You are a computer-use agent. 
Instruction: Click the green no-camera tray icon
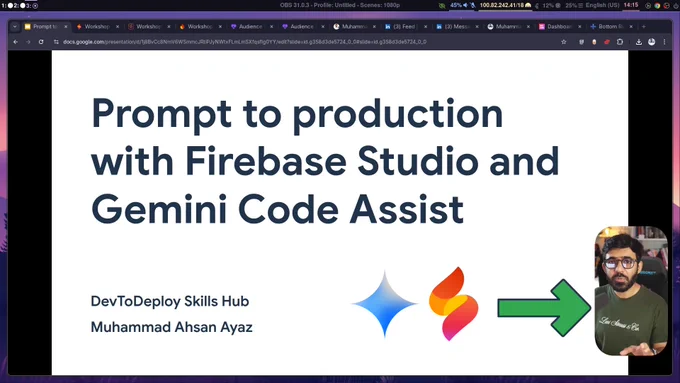[x=441, y=6]
